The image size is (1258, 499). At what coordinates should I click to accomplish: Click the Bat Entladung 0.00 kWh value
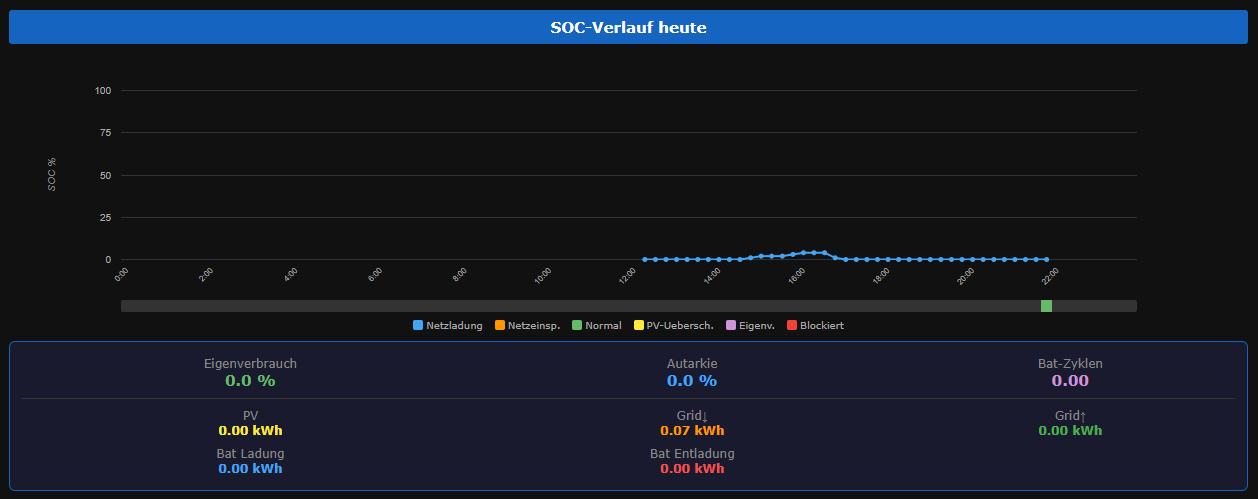tap(692, 468)
